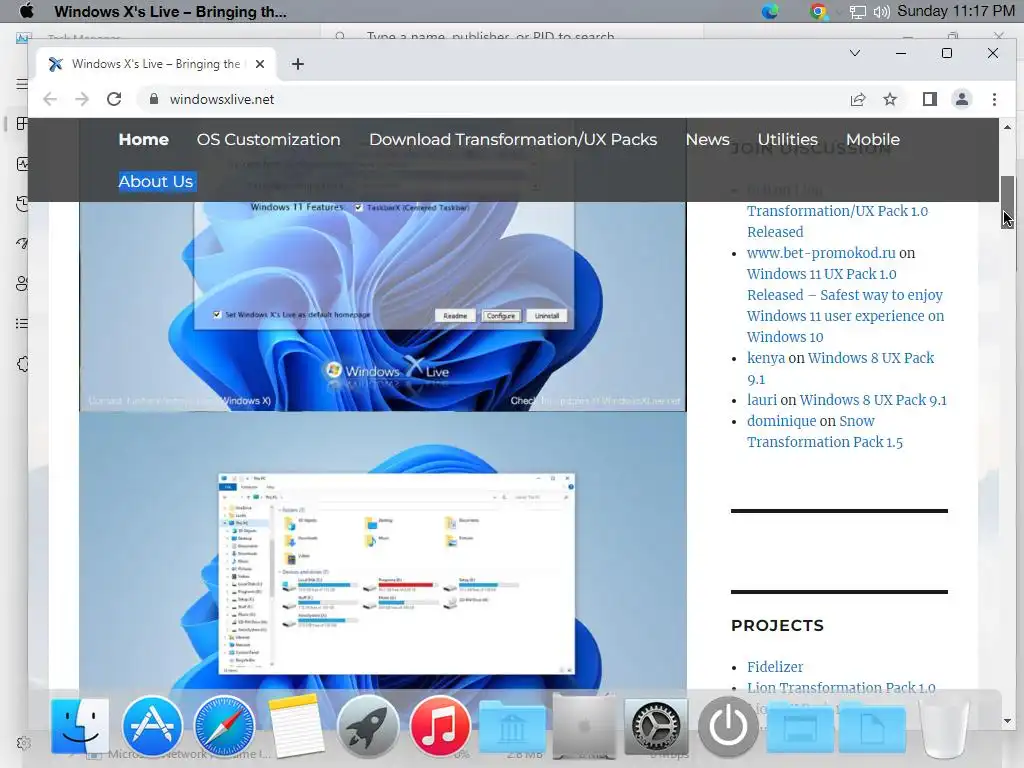
Task: Click the Apple logo menu
Action: [x=26, y=11]
